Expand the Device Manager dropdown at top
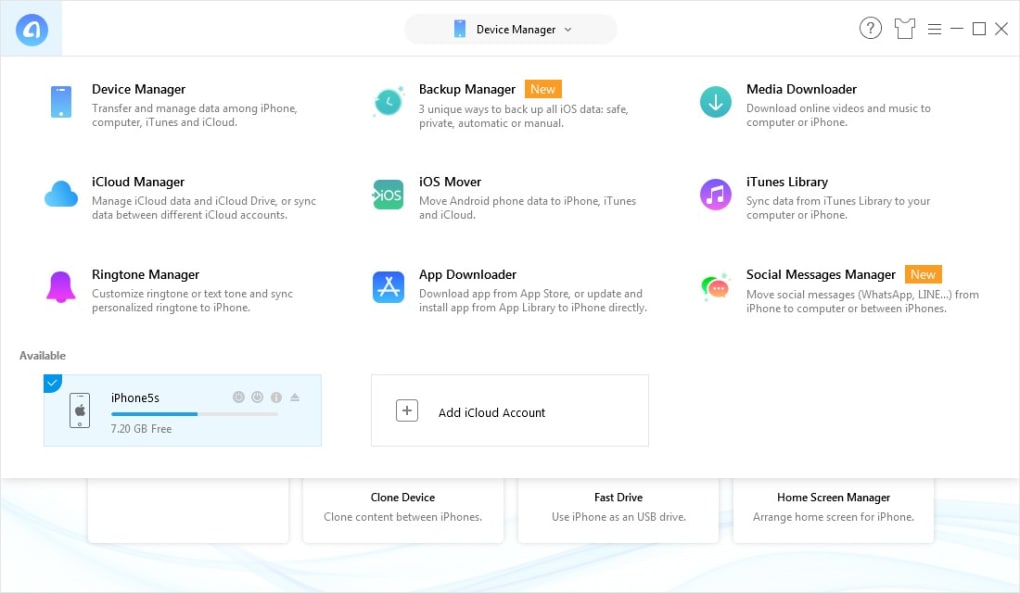 click(x=568, y=30)
